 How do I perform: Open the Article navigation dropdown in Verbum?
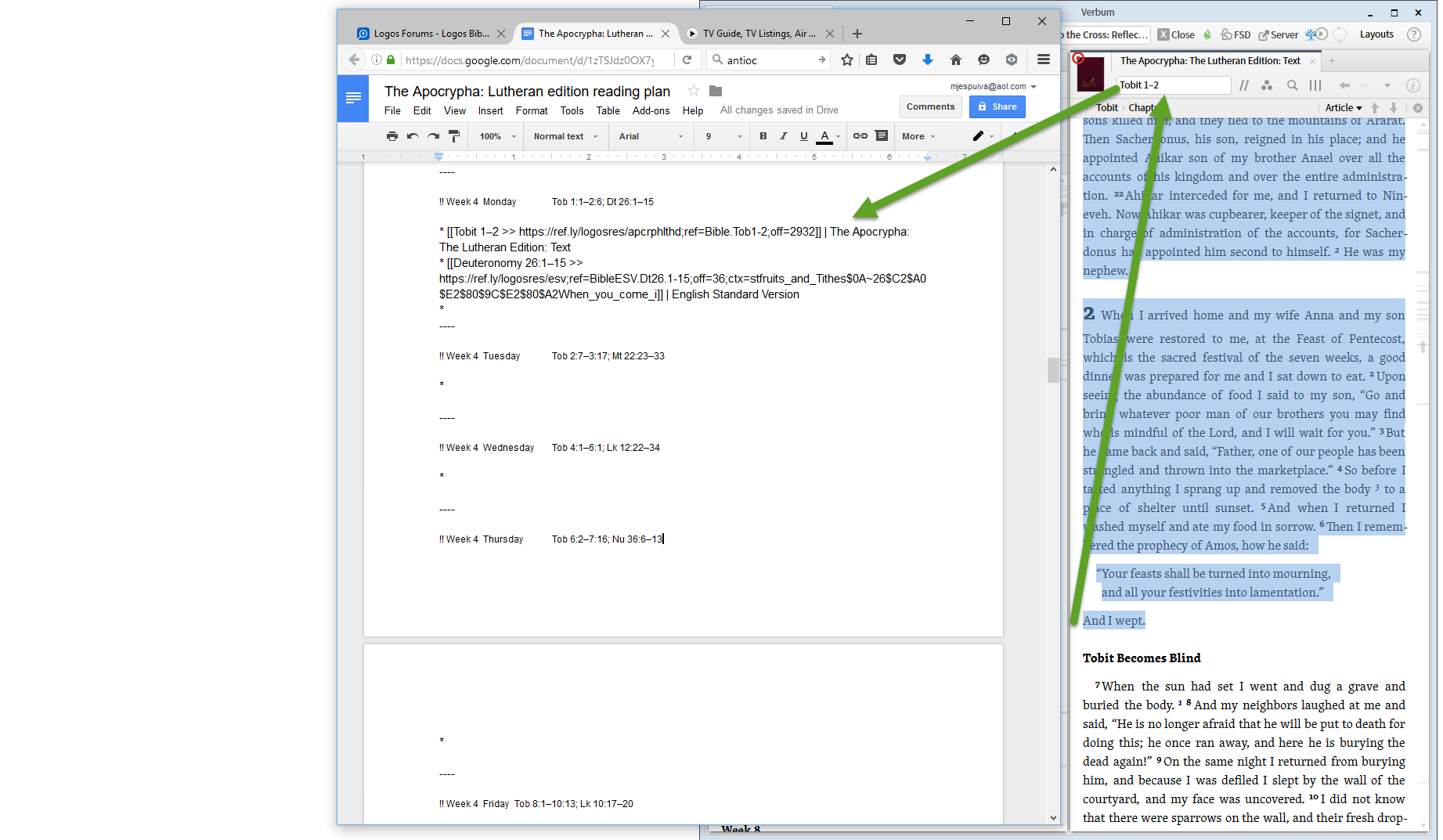(1344, 108)
